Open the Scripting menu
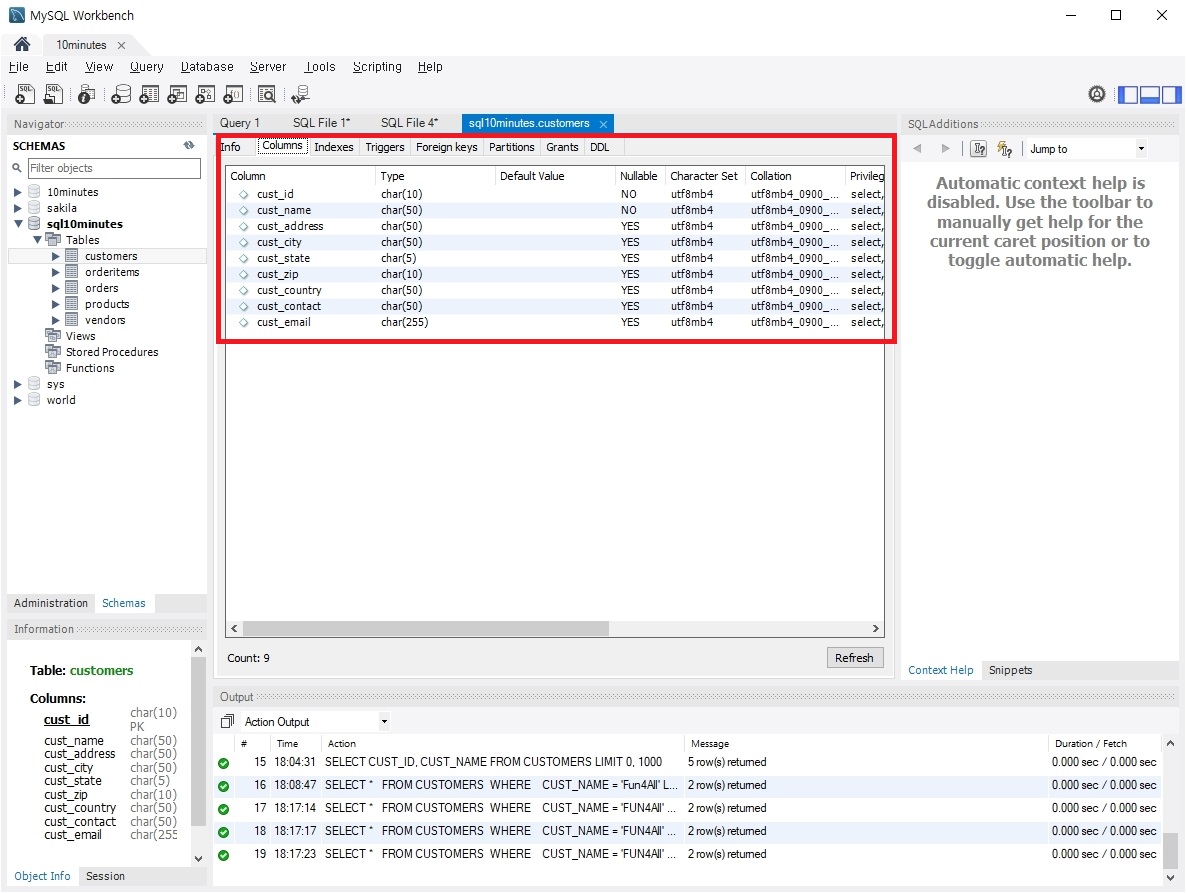The width and height of the screenshot is (1186, 893). pos(377,67)
